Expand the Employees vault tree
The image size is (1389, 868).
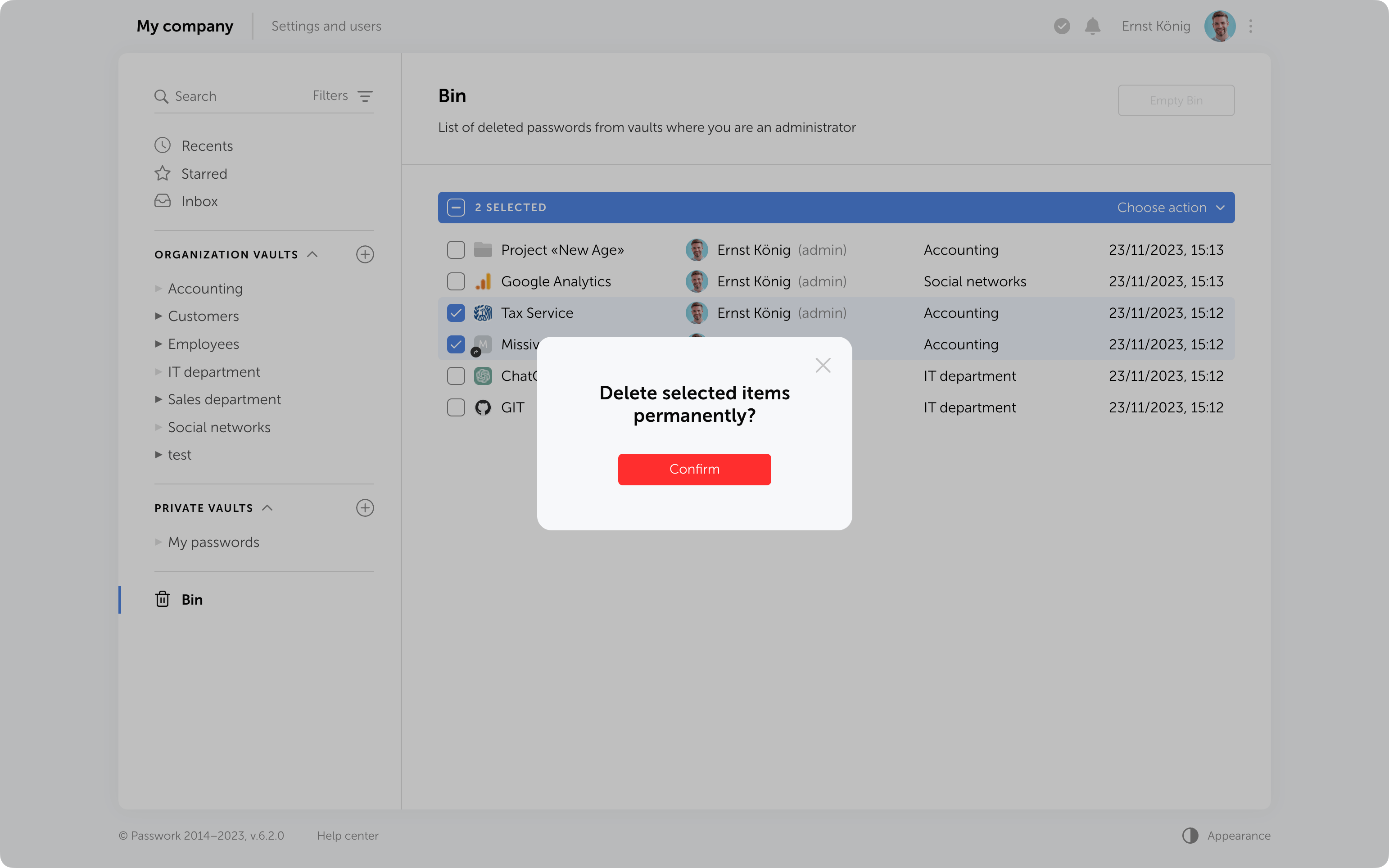[158, 344]
